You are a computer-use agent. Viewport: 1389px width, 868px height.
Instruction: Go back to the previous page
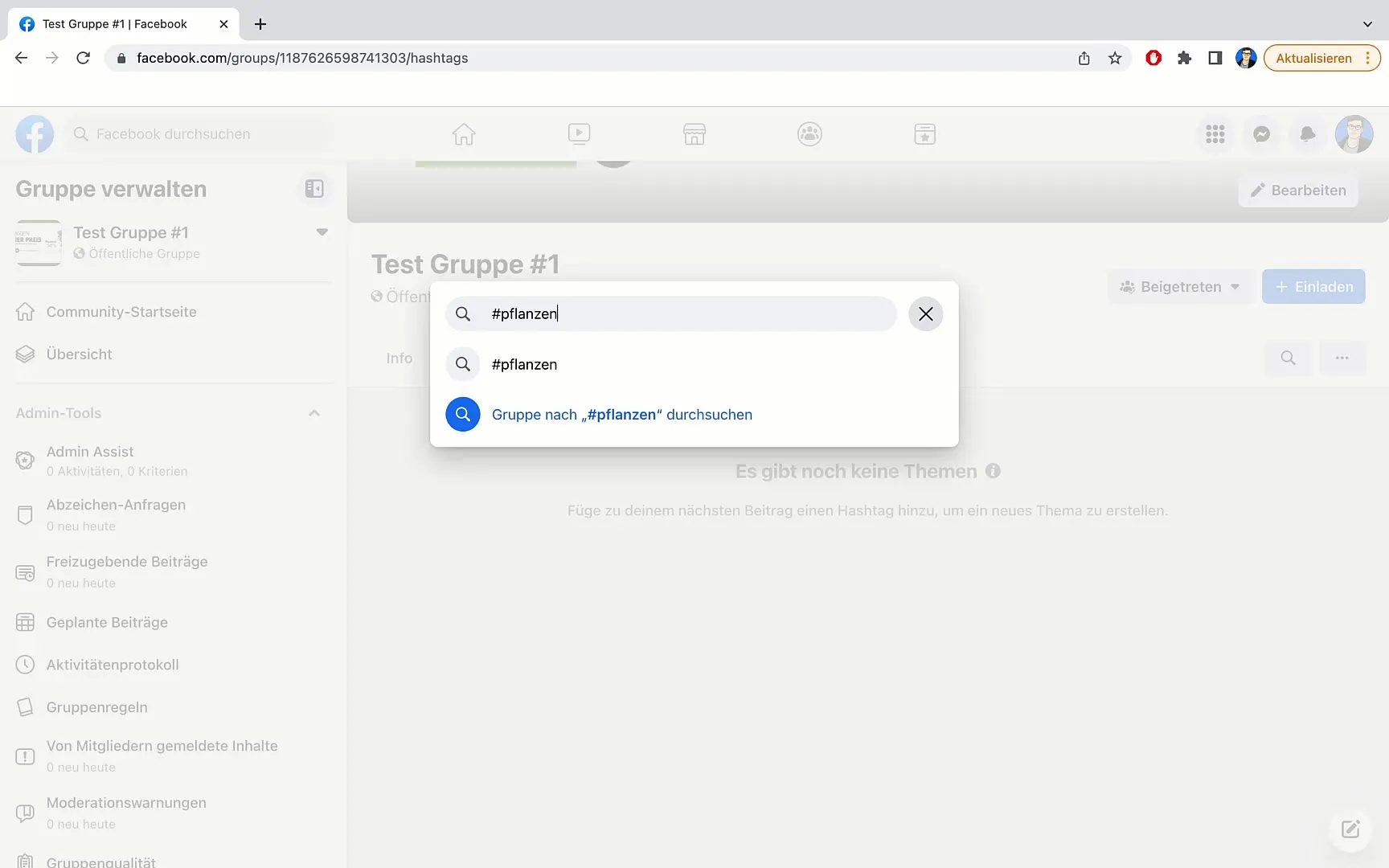[x=22, y=58]
